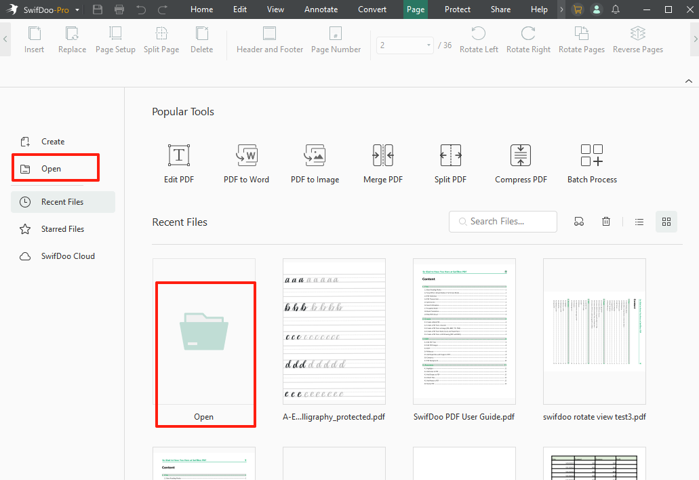
Task: Click the Page Number tool
Action: [336, 40]
